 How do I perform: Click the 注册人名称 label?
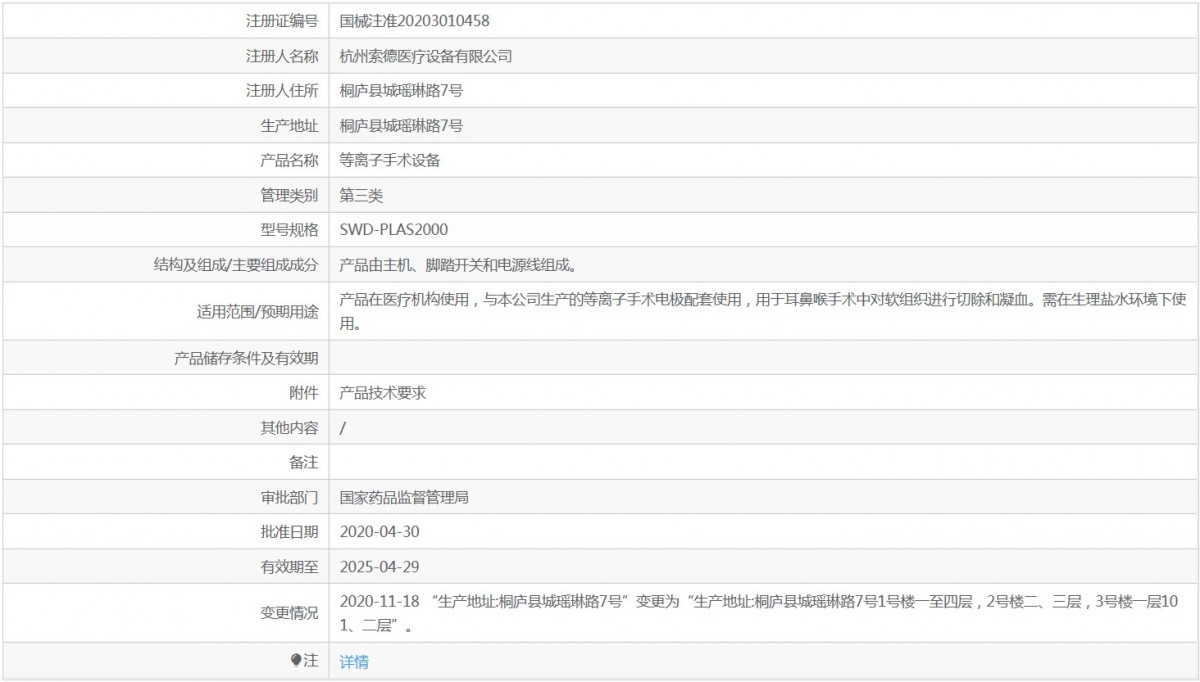[282, 56]
